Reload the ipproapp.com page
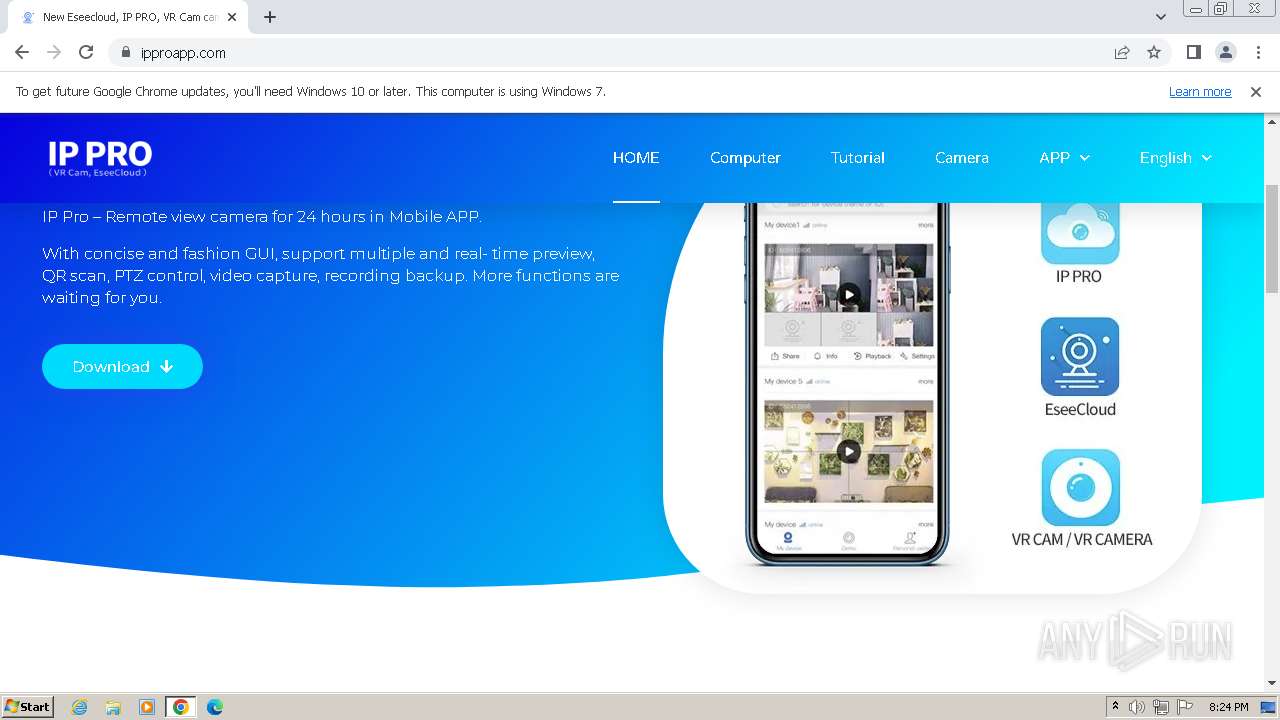This screenshot has width=1280, height=720. (86, 52)
